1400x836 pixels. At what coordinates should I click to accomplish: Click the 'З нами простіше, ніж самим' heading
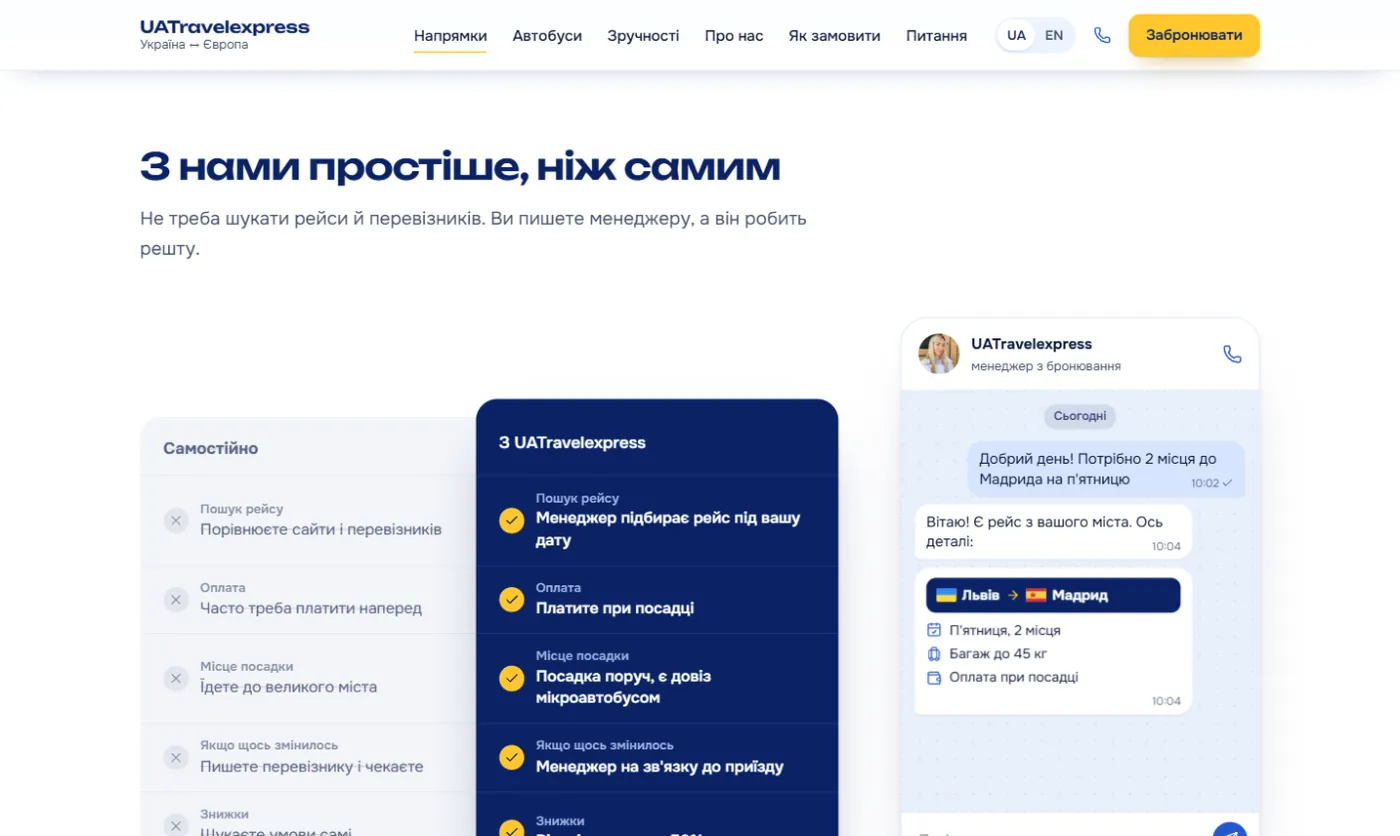pos(460,167)
